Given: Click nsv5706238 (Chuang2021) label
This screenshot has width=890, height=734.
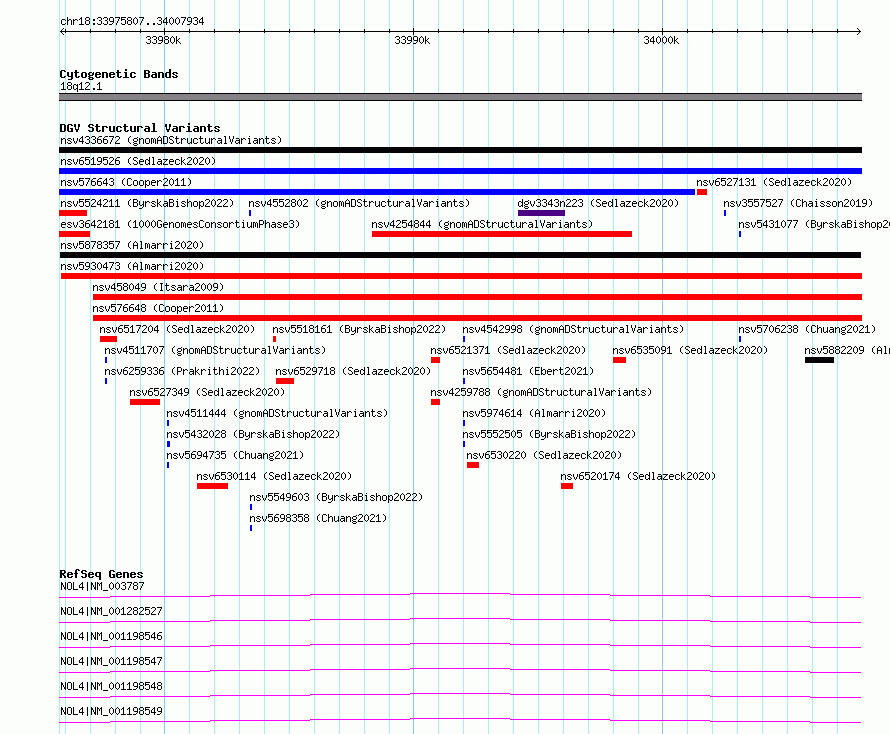Looking at the screenshot, I should pos(807,329).
